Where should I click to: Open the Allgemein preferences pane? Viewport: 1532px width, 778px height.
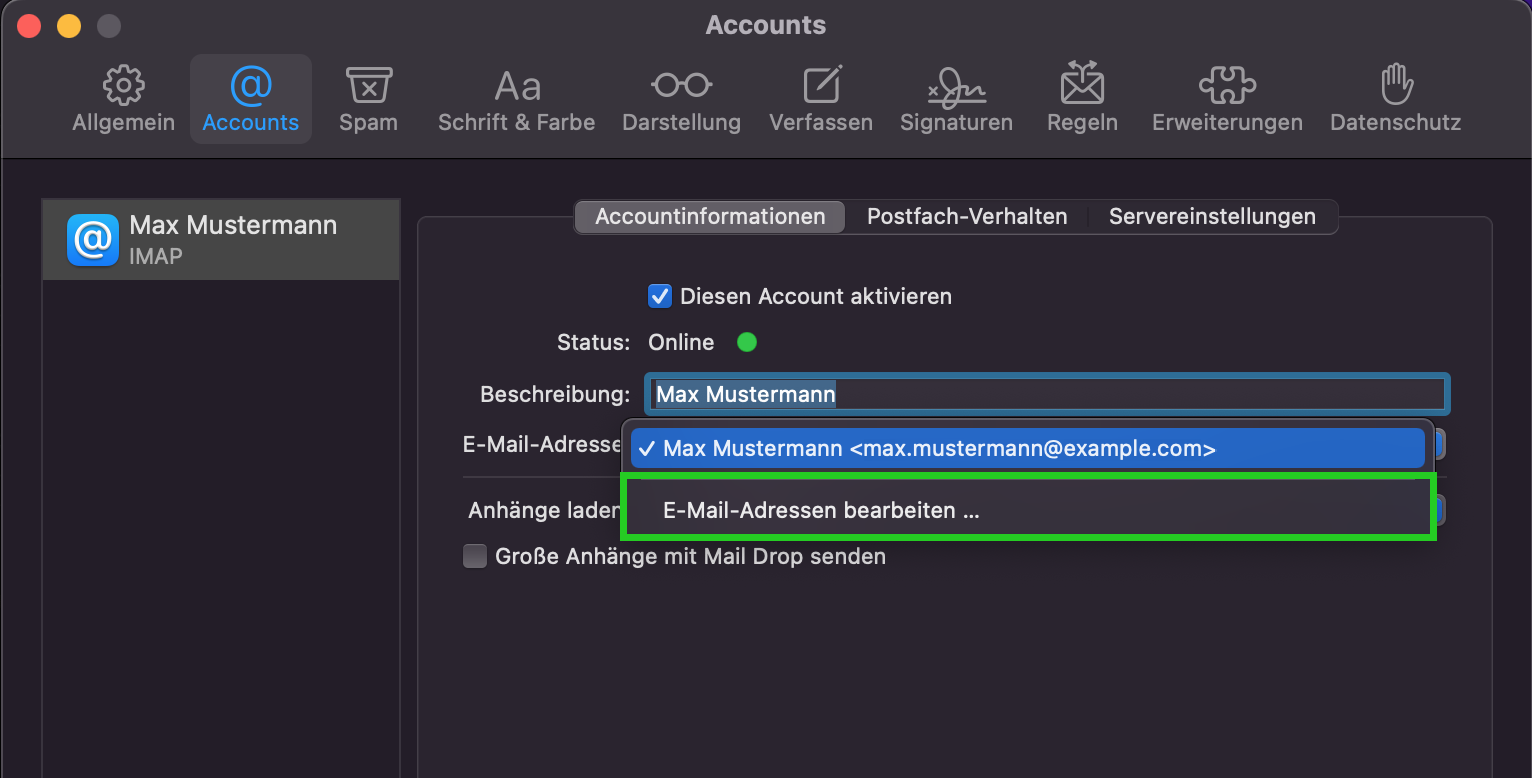coord(123,100)
